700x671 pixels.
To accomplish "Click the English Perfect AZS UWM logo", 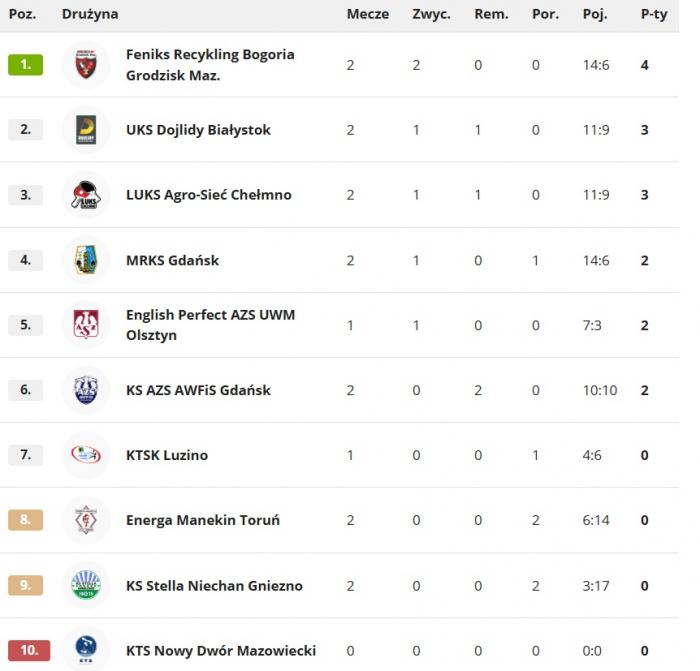I will [86, 325].
